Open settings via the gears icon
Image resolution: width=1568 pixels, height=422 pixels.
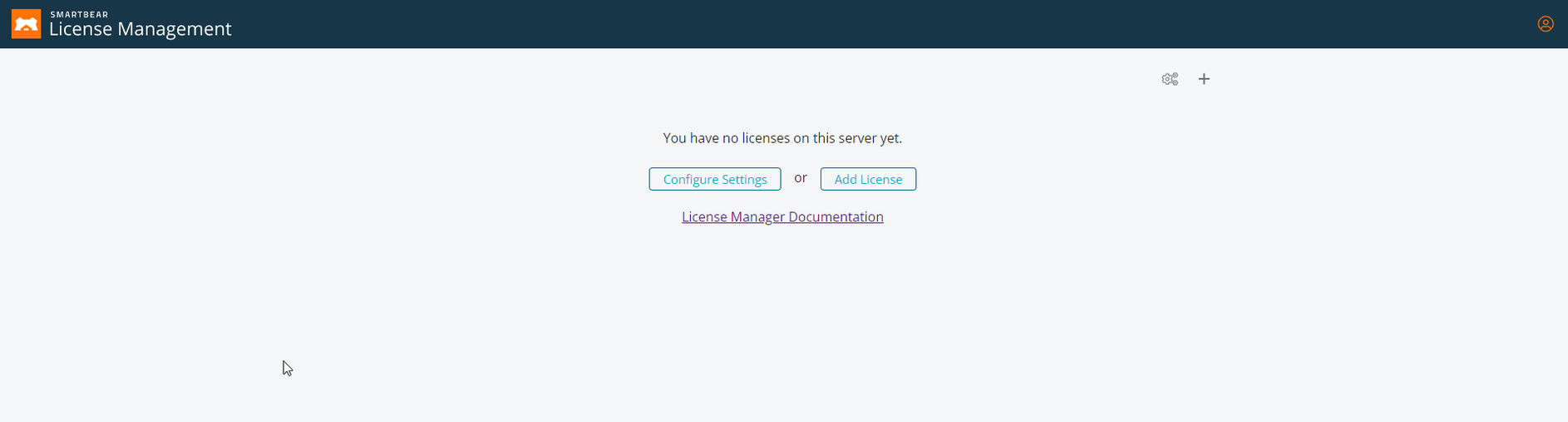(1170, 79)
